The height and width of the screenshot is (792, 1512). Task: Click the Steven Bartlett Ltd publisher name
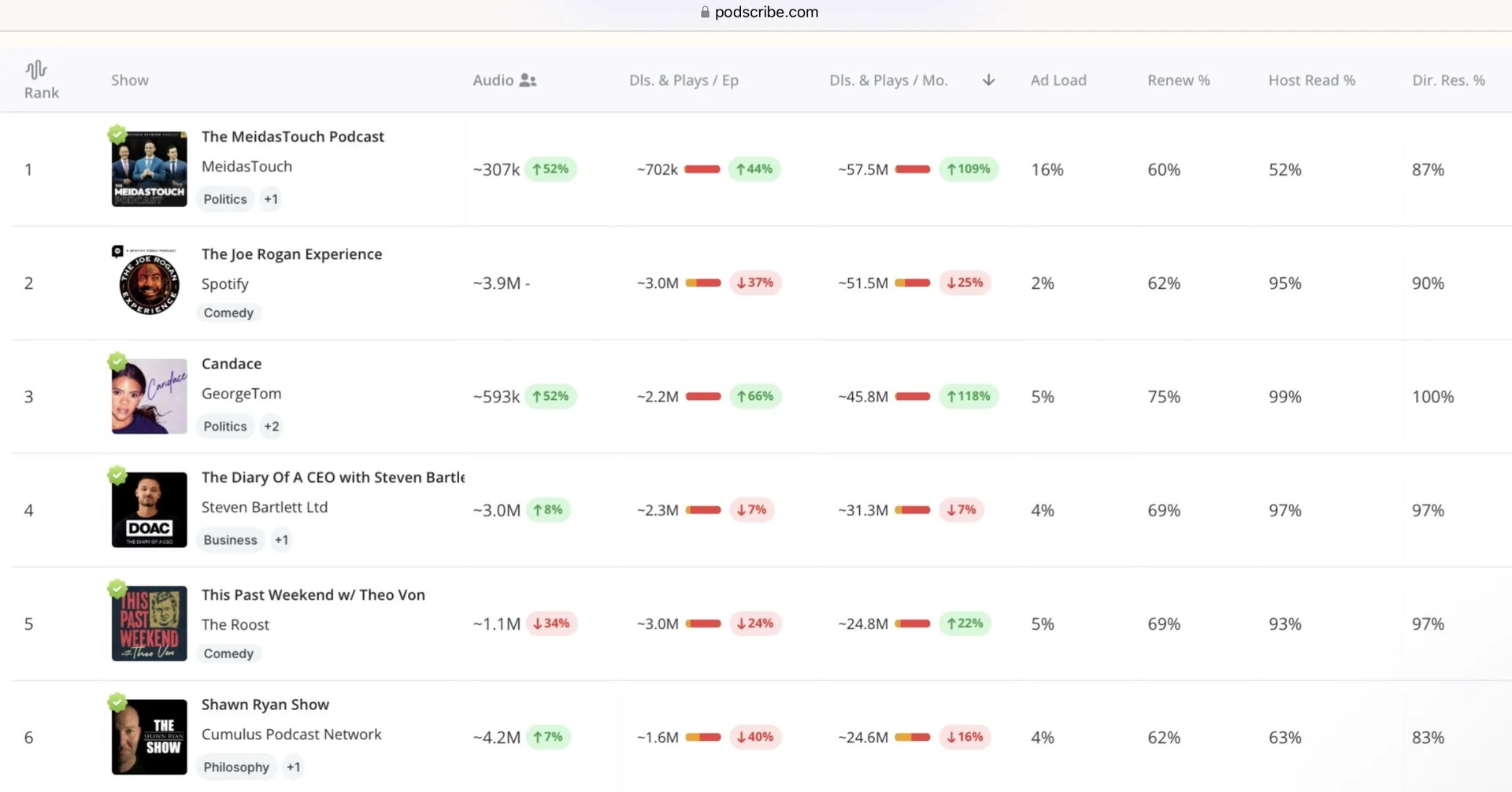pyautogui.click(x=265, y=508)
